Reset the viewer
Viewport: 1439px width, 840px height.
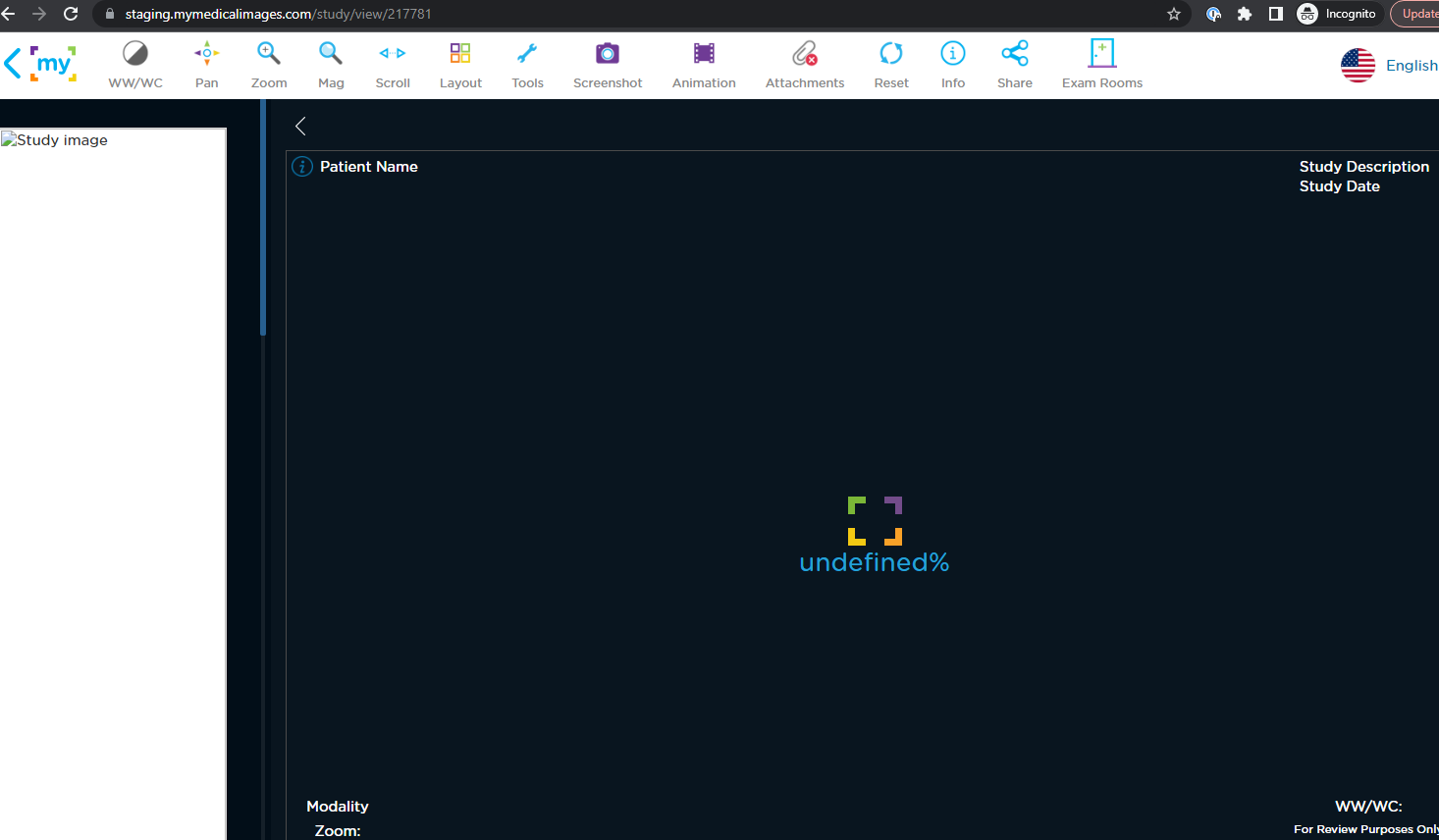click(x=891, y=65)
